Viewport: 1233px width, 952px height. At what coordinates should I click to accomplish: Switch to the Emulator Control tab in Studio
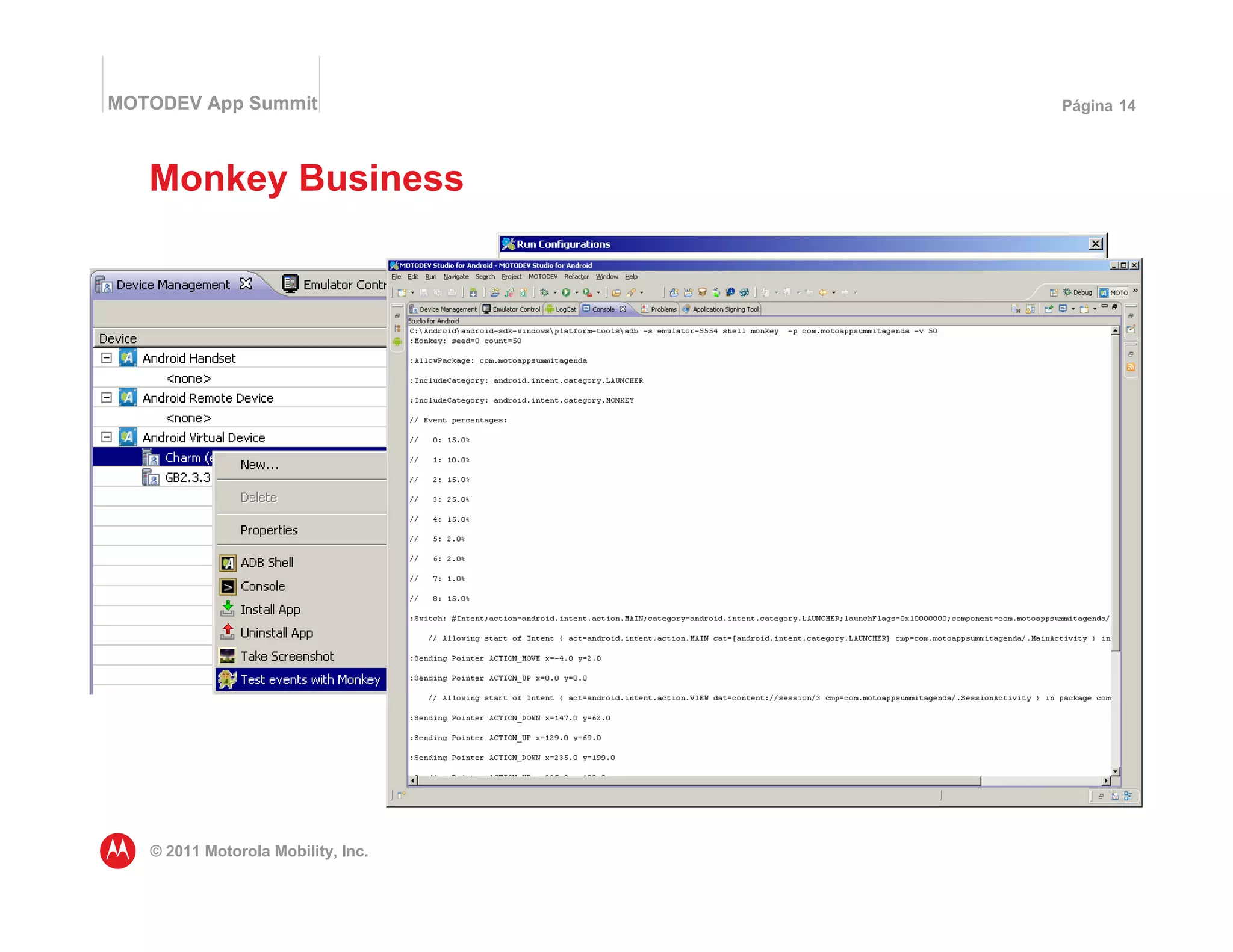(511, 309)
